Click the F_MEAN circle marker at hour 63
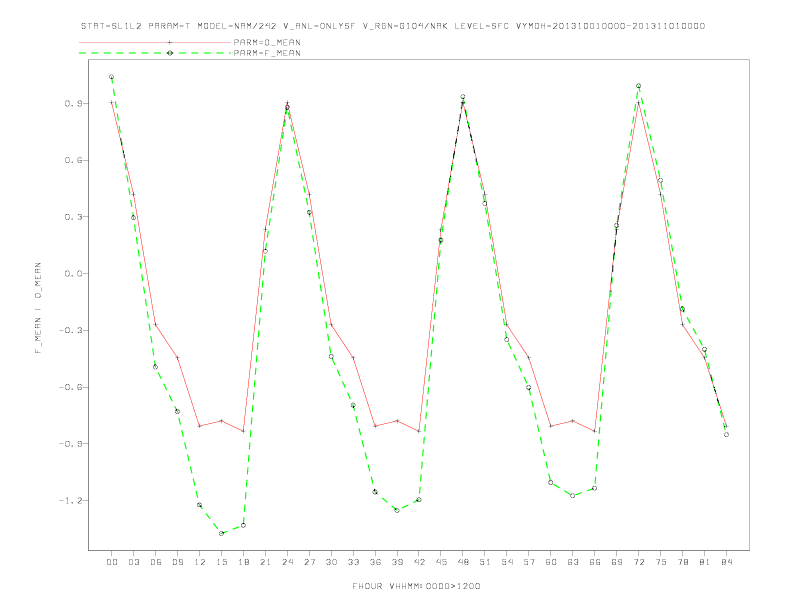Image resolution: width=792 pixels, height=612 pixels. tap(573, 496)
